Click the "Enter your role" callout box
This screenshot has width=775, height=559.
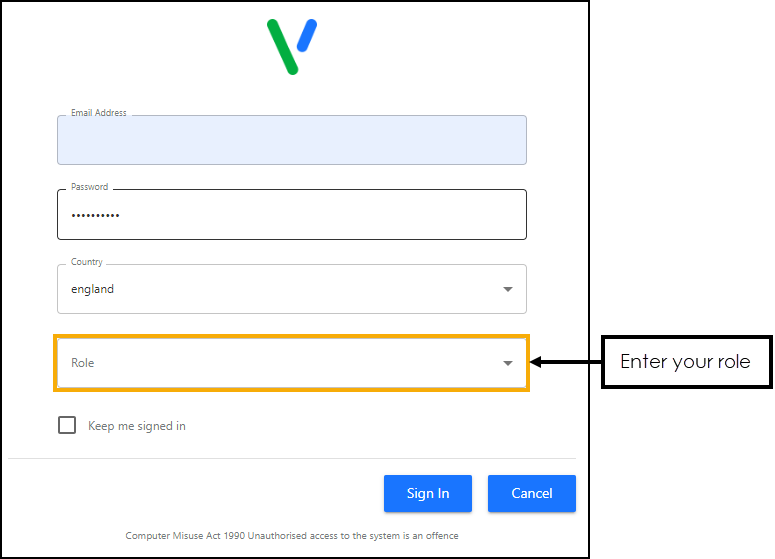(685, 361)
